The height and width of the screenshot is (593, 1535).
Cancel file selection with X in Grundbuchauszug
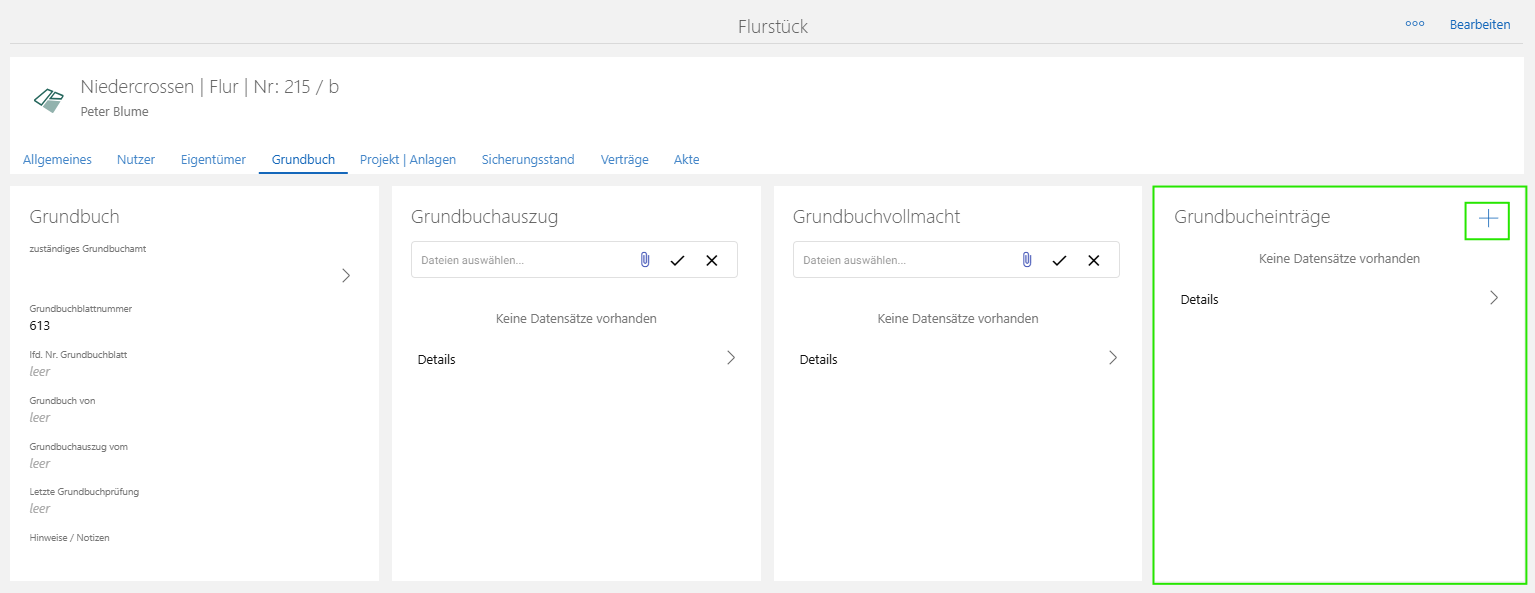coord(712,260)
